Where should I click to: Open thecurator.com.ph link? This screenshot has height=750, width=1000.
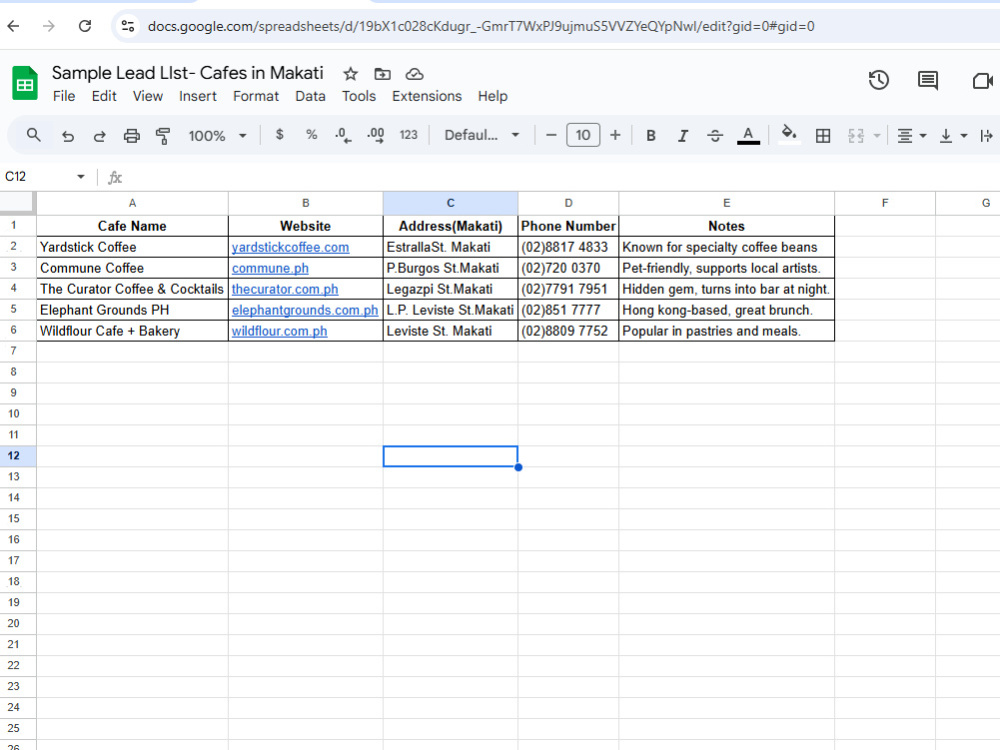(284, 290)
